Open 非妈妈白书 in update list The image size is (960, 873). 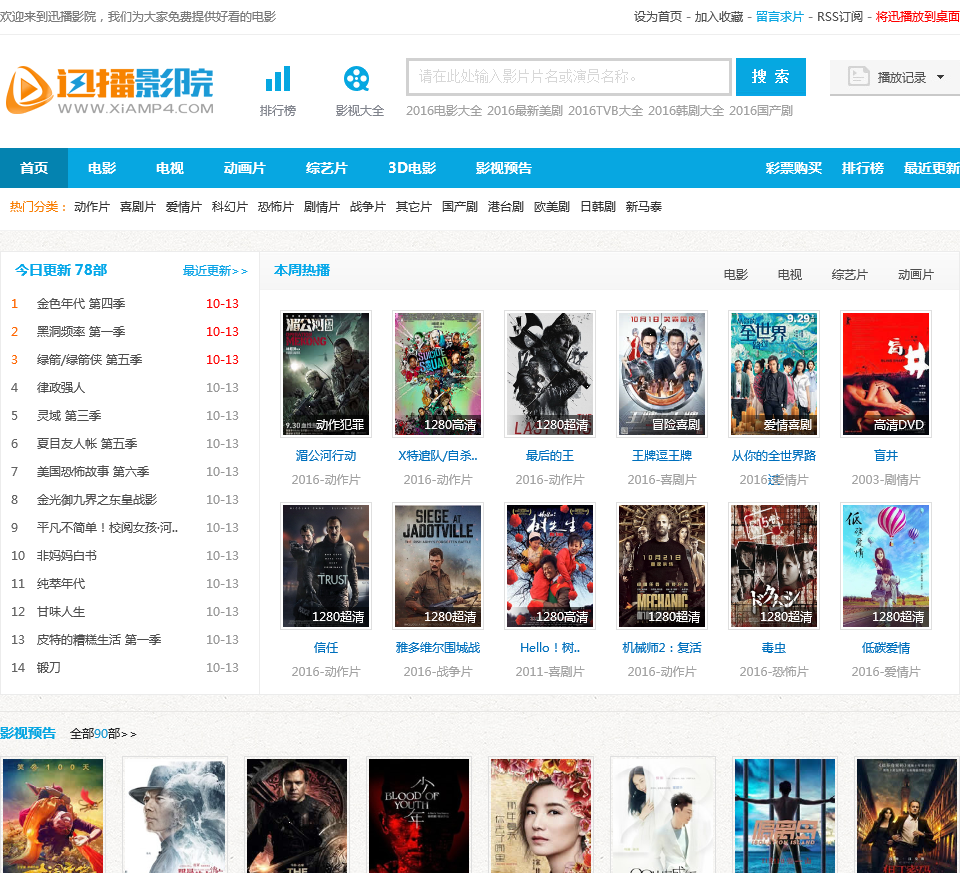67,556
